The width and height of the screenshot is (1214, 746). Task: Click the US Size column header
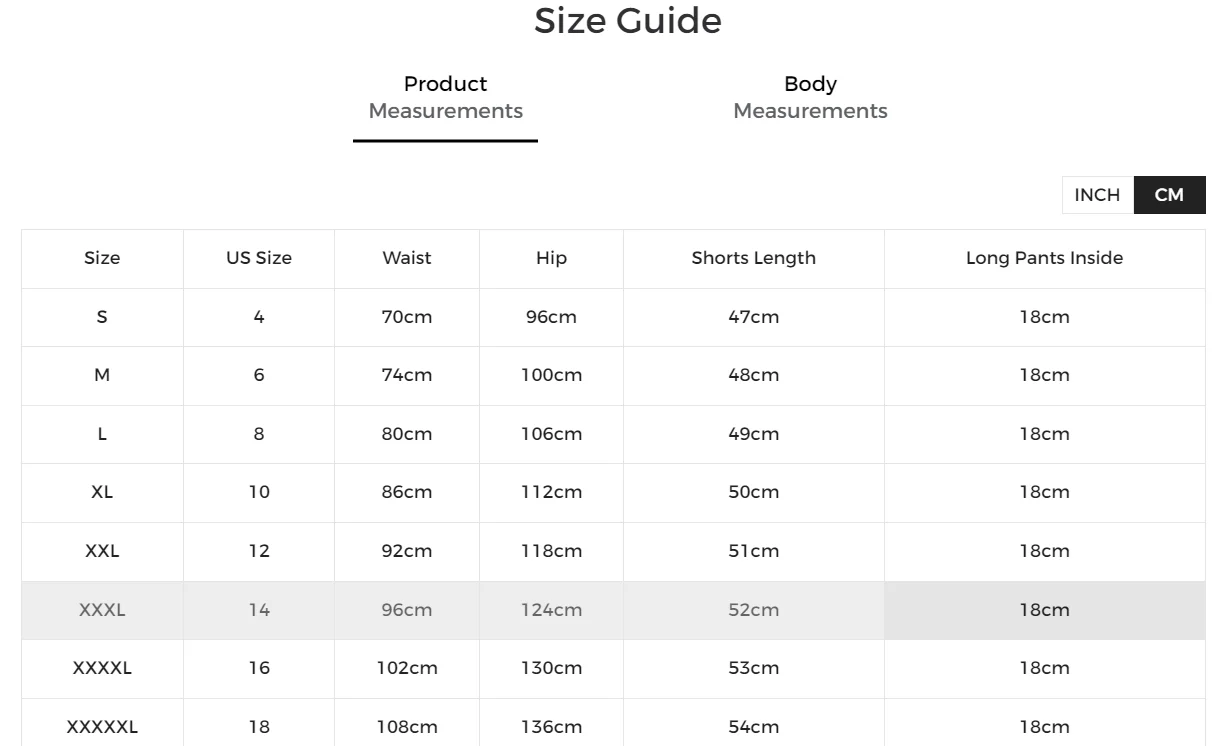pyautogui.click(x=259, y=258)
